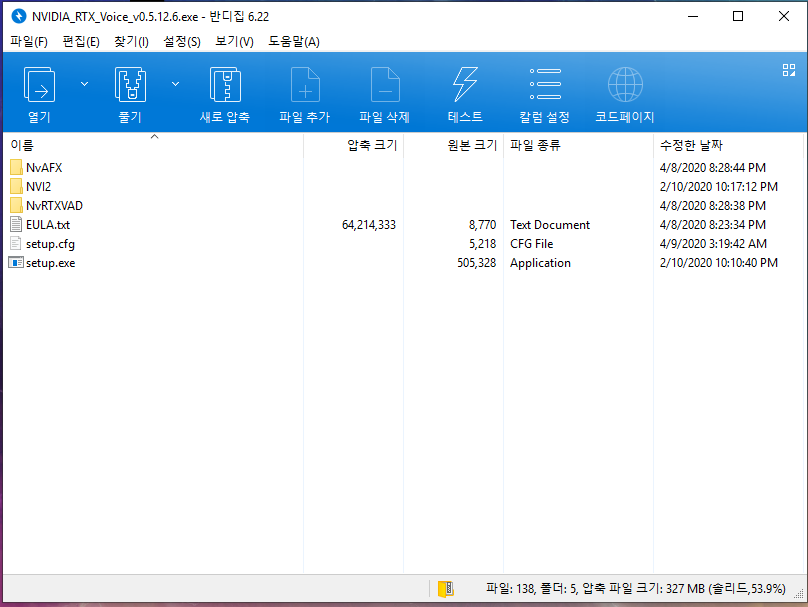808x607 pixels.
Task: Select the EULA.txt document icon
Action: pyautogui.click(x=16, y=225)
